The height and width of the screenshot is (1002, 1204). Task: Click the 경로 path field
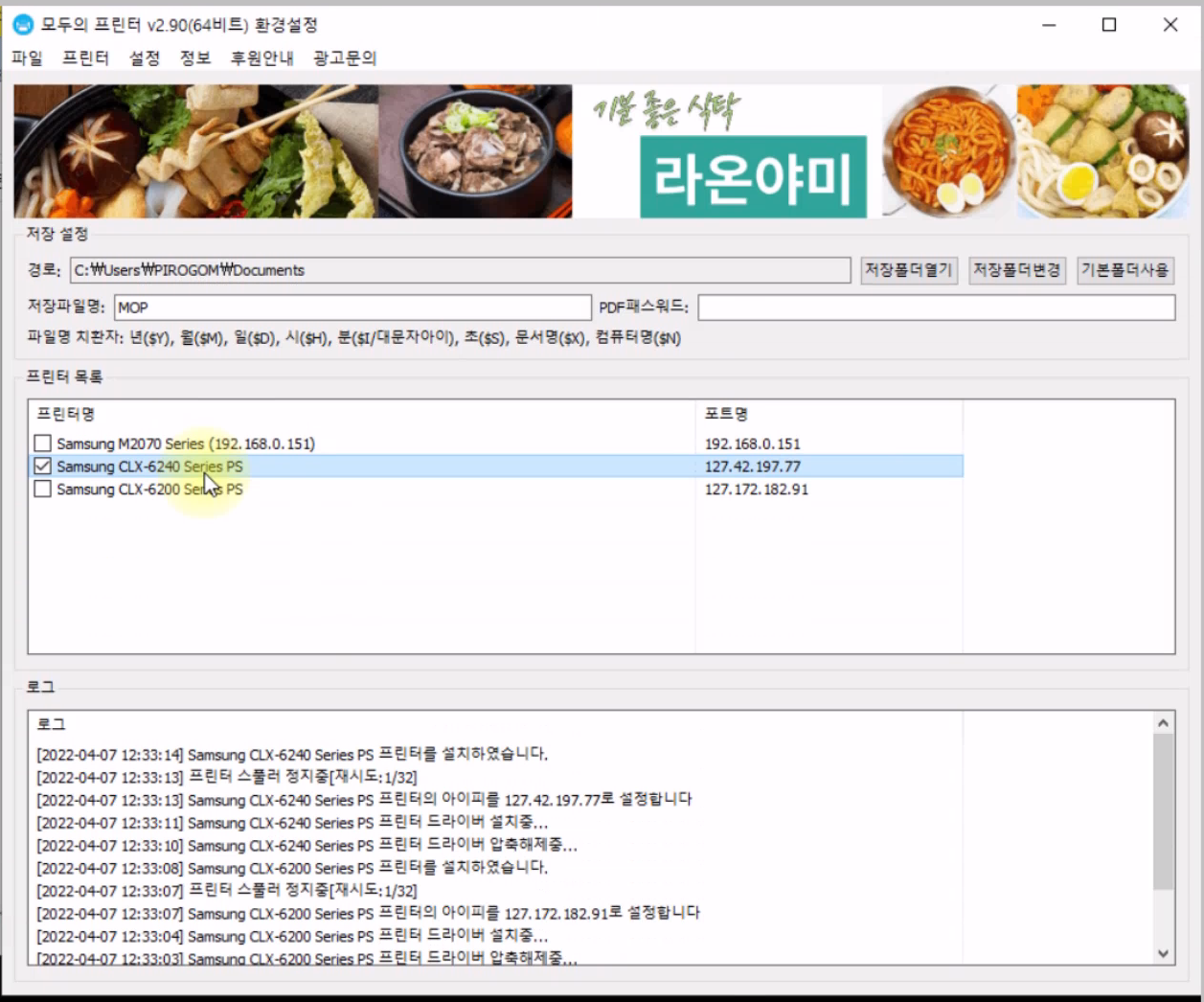pos(461,270)
